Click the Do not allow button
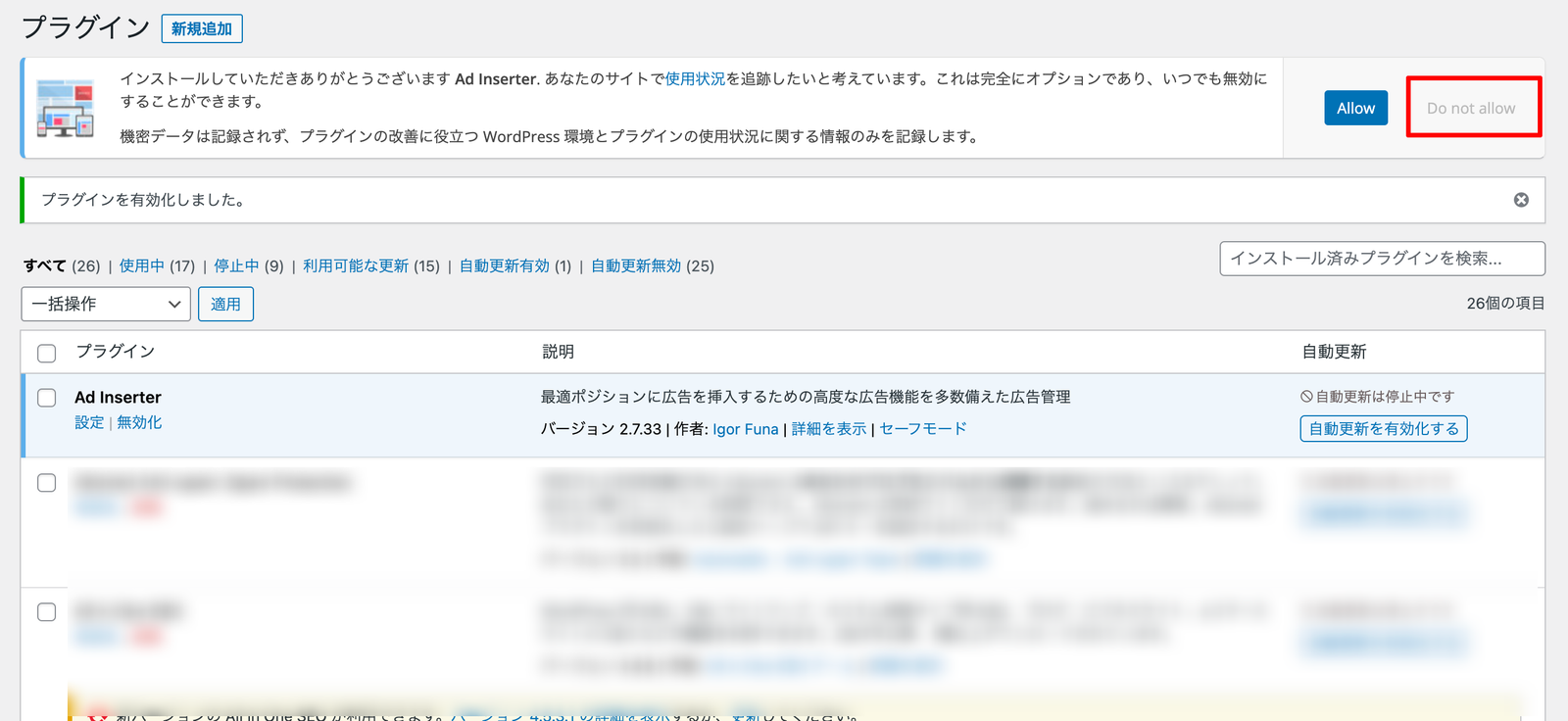 click(1470, 108)
